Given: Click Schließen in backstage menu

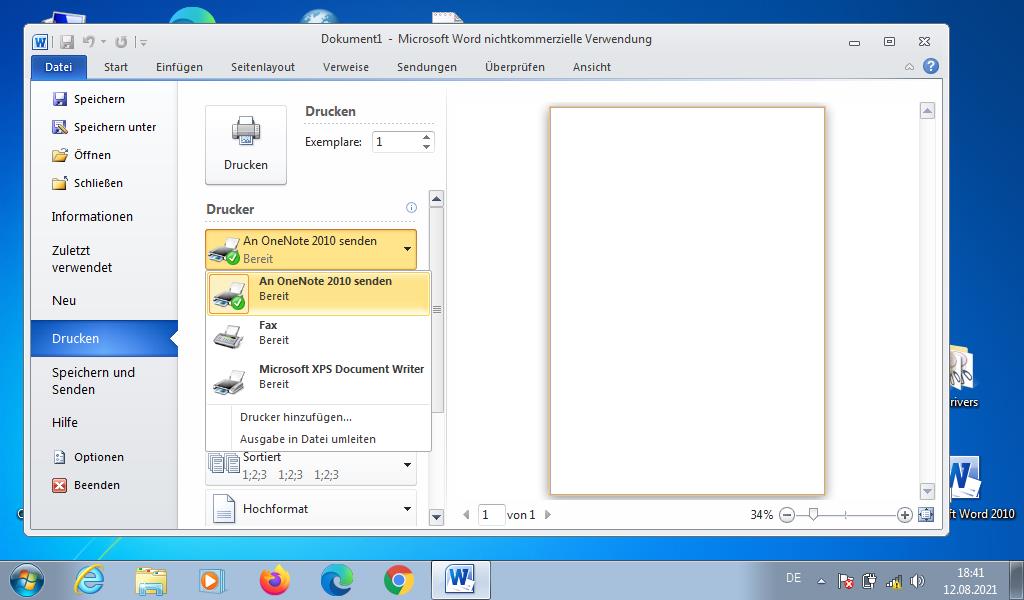Looking at the screenshot, I should point(88,183).
